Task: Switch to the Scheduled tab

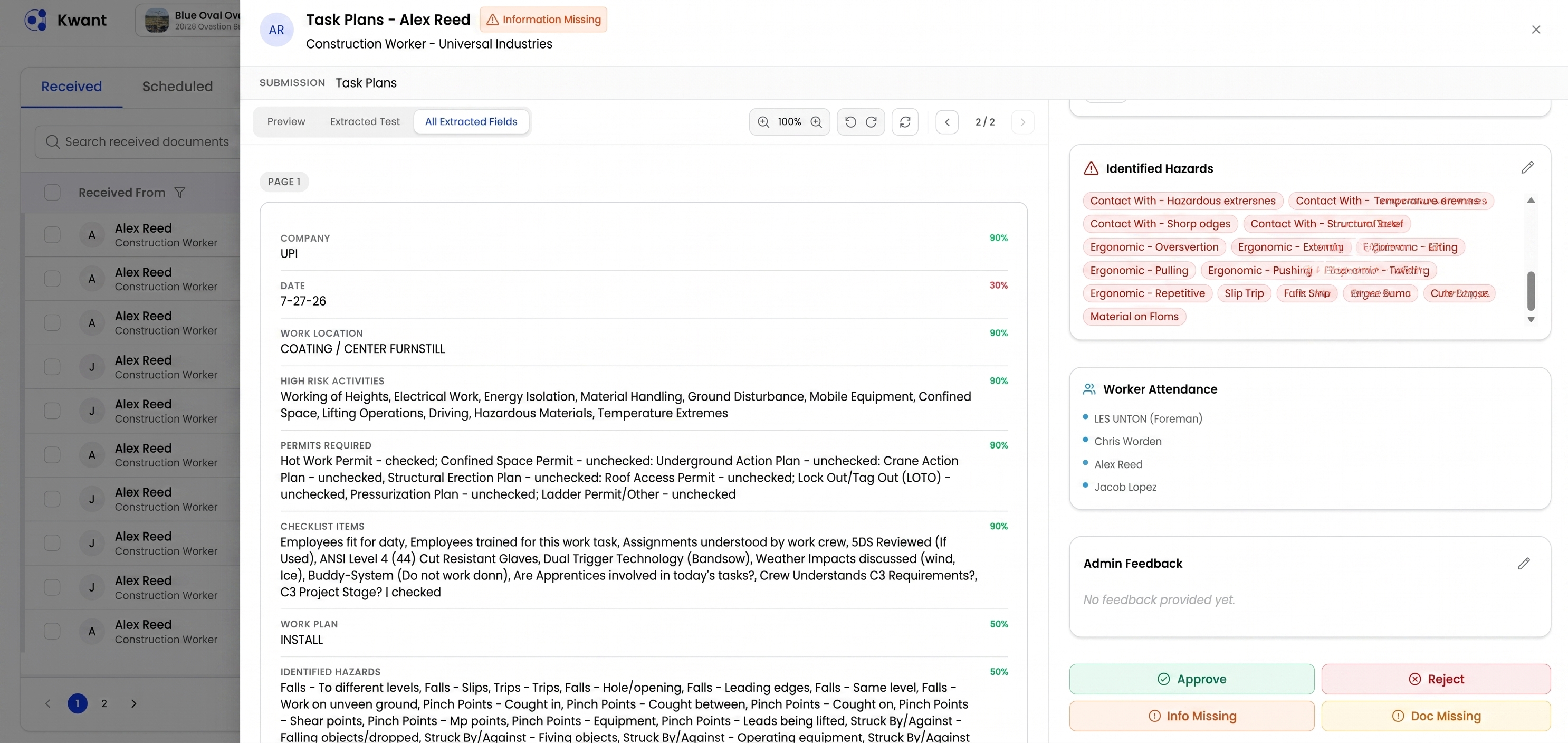Action: [x=177, y=87]
